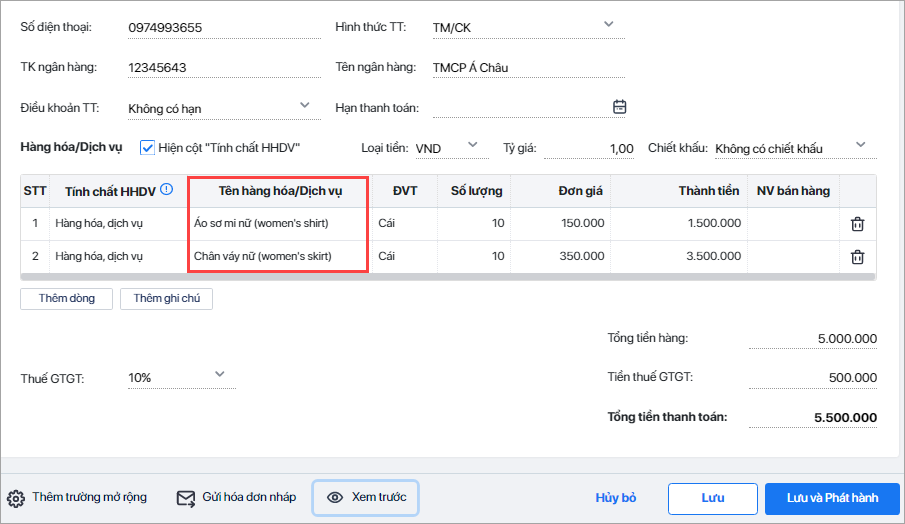Click Đơn giá 150.000 cell
This screenshot has width=905, height=524.
click(x=560, y=223)
